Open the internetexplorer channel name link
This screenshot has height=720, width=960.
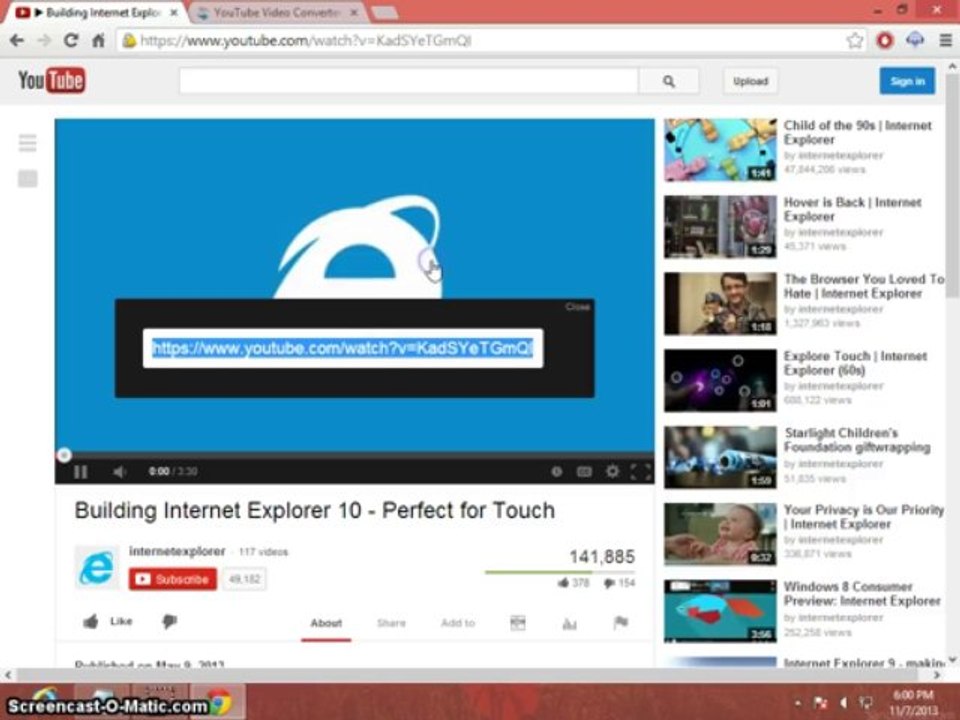tap(177, 551)
